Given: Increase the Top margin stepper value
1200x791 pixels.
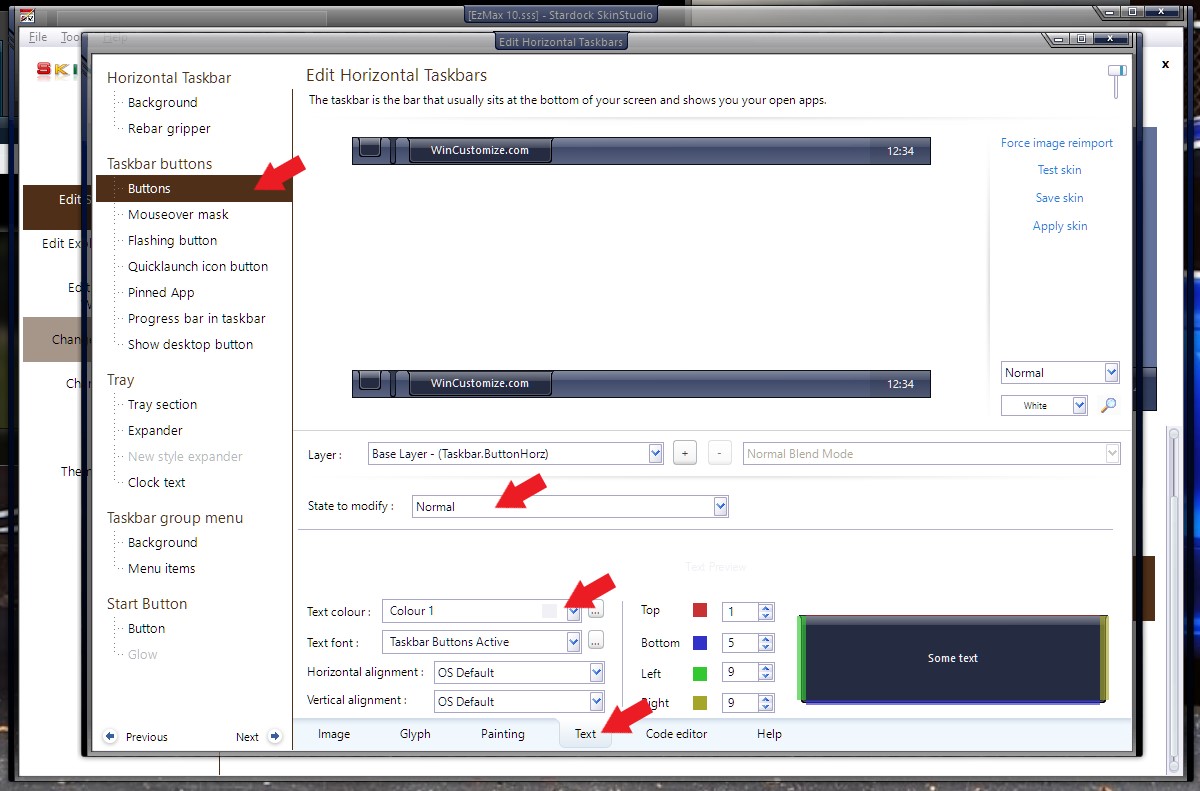Looking at the screenshot, I should click(x=766, y=607).
